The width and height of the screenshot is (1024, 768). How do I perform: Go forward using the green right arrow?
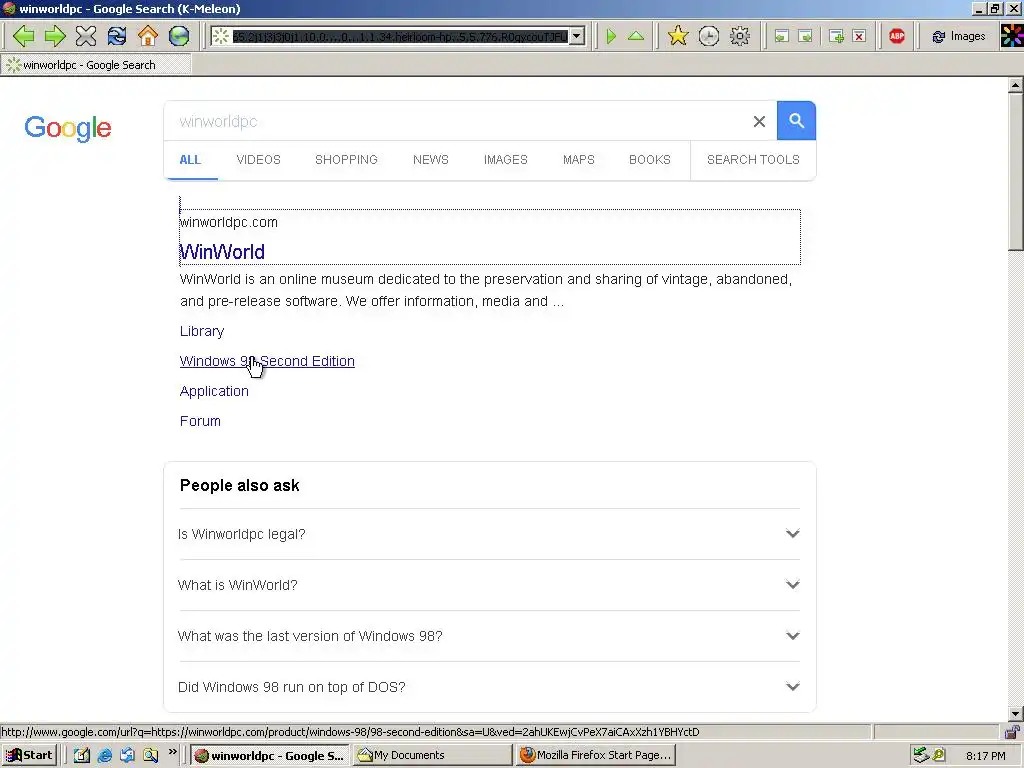tap(55, 36)
